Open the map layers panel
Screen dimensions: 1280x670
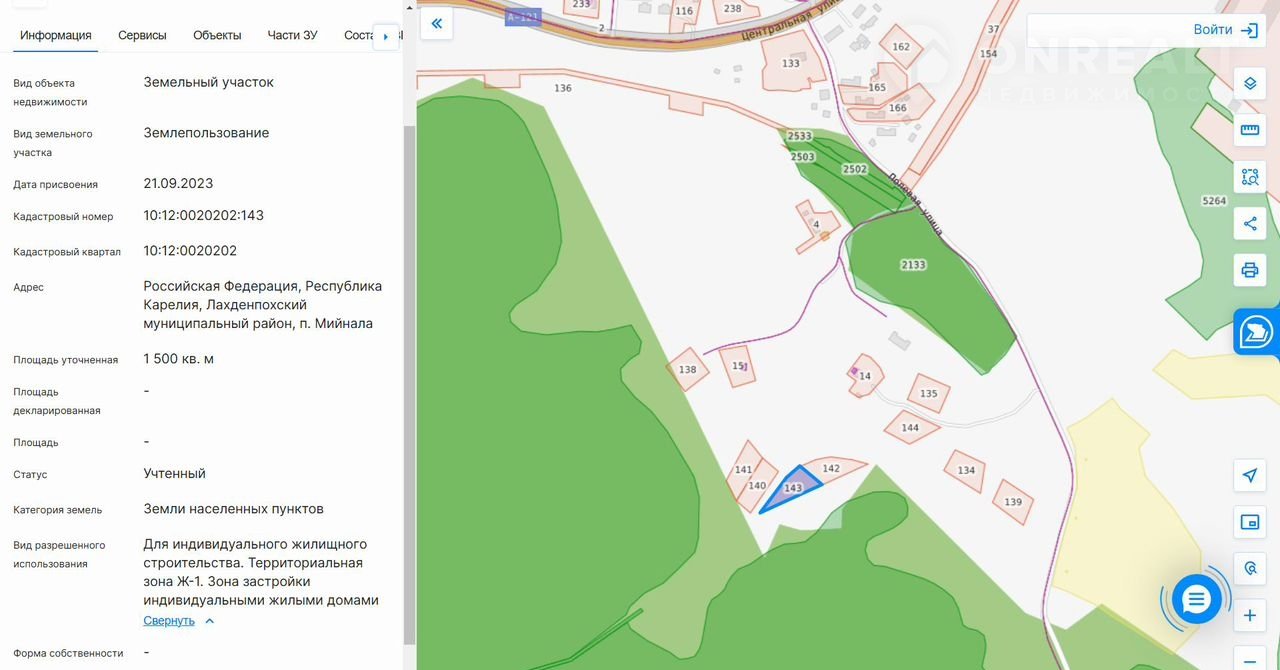1249,83
